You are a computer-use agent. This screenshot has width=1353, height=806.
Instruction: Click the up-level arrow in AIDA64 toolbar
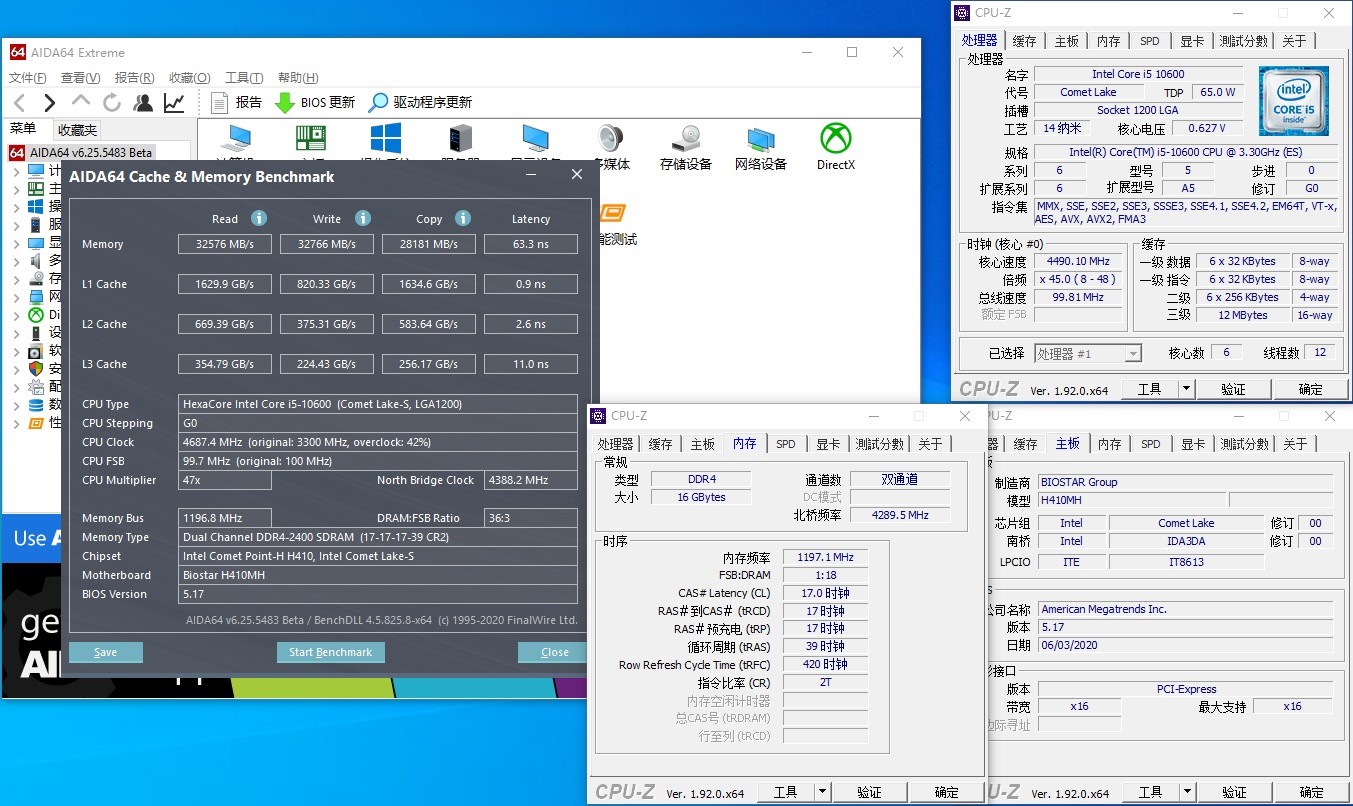point(81,102)
